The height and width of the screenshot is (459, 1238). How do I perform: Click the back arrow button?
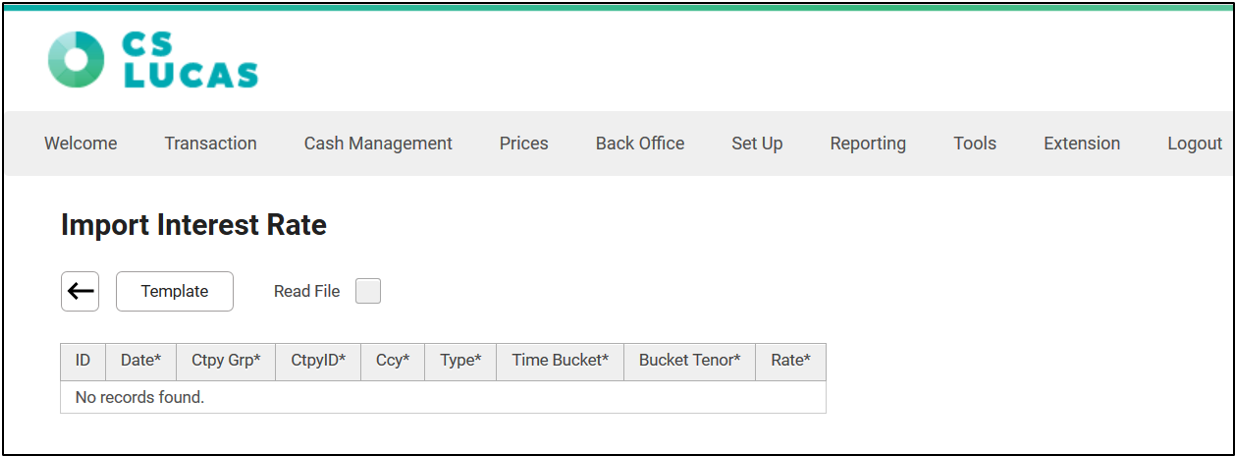[x=80, y=291]
